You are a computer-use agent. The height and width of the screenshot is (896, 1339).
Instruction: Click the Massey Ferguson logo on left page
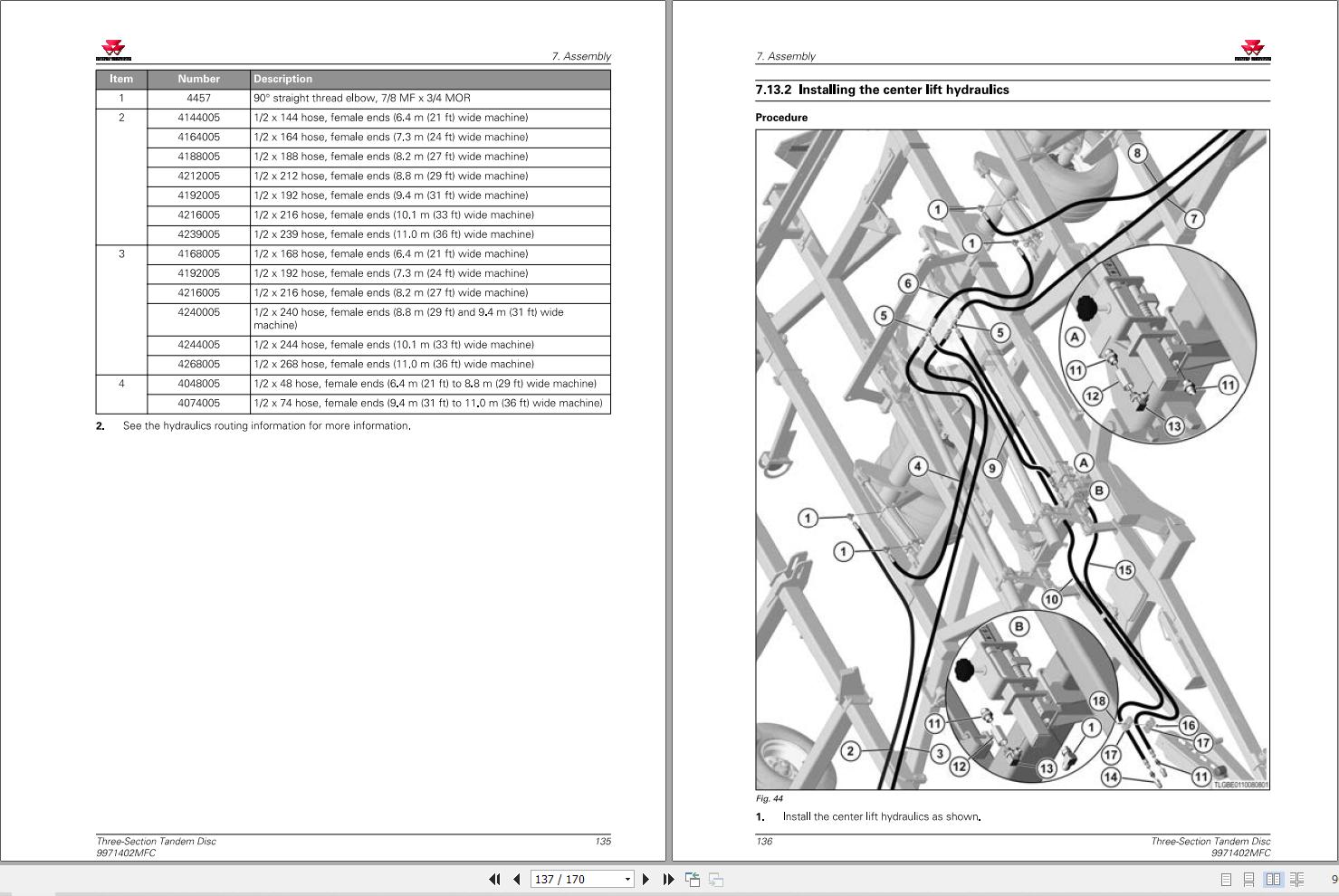tap(113, 51)
